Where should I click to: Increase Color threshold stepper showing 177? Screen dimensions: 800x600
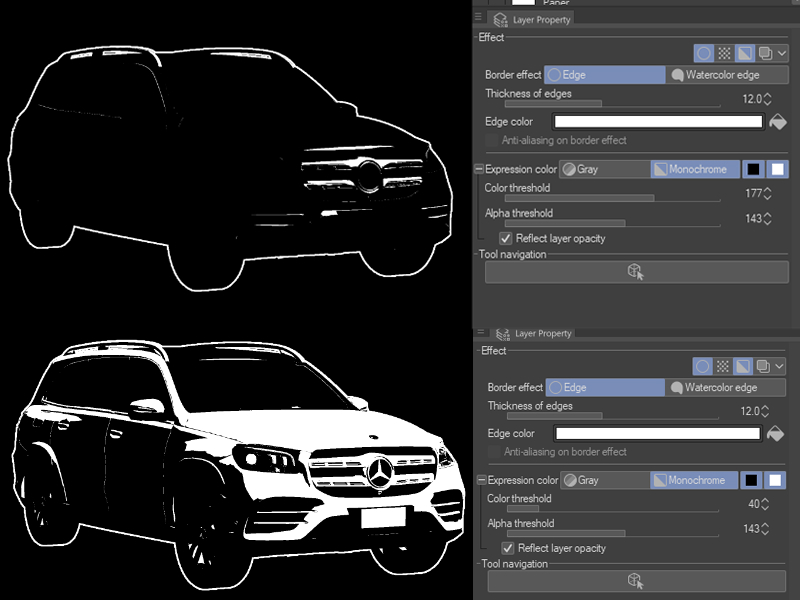point(767,189)
